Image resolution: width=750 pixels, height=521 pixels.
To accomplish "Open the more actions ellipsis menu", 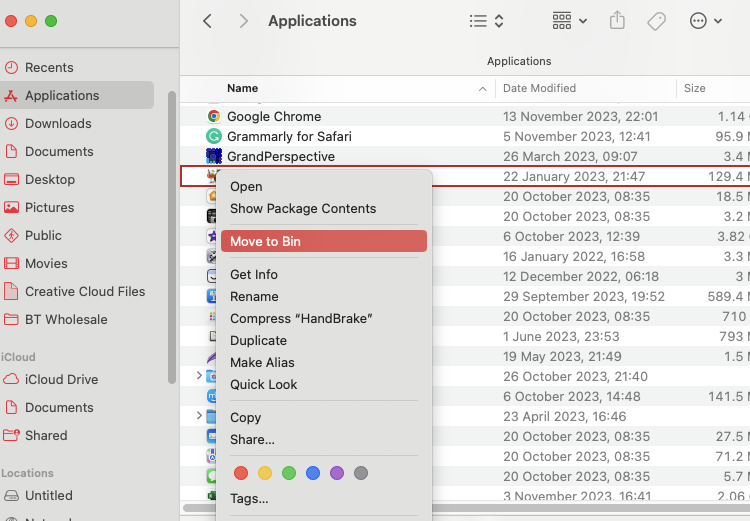I will 706,21.
